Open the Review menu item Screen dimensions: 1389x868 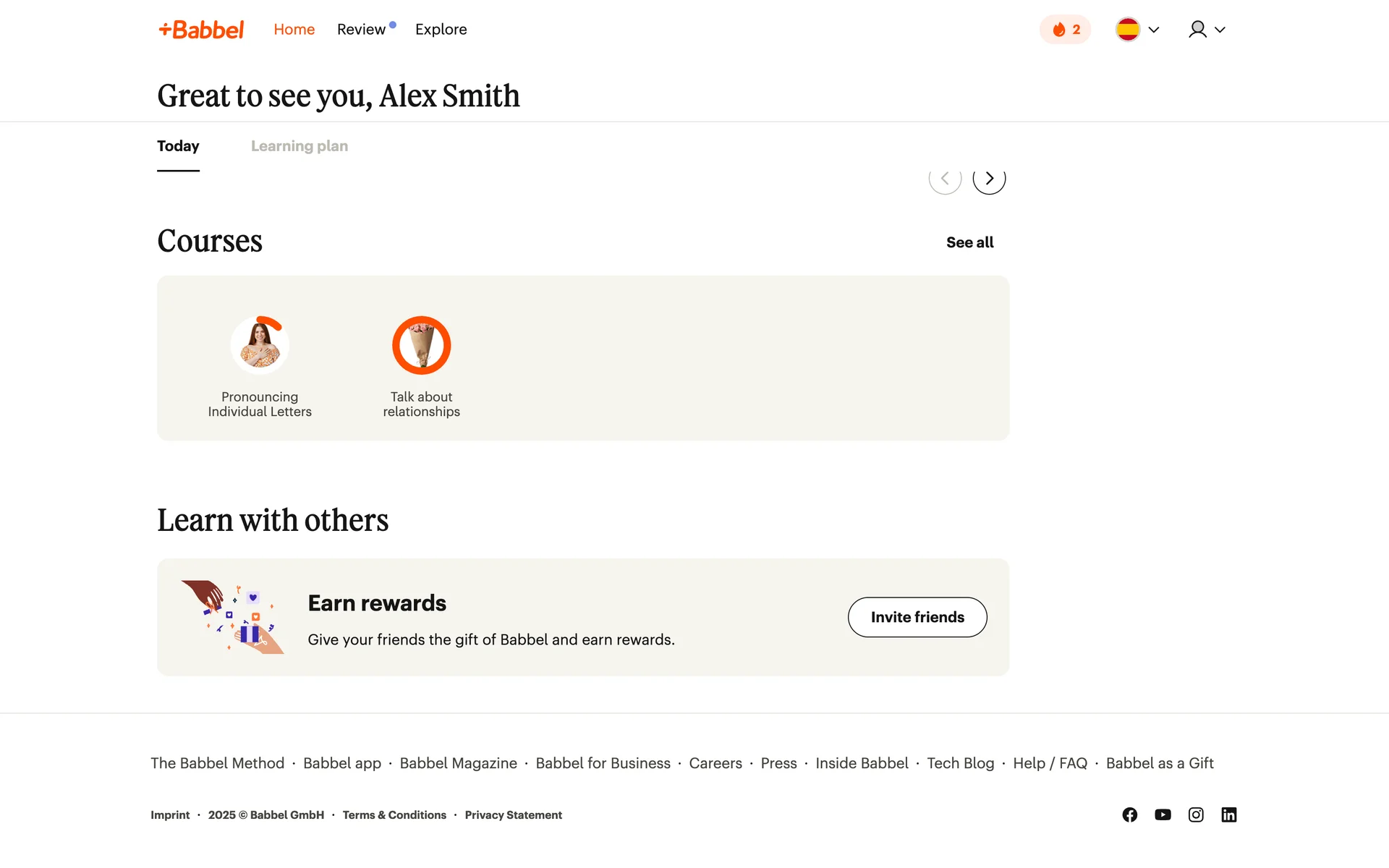click(361, 30)
